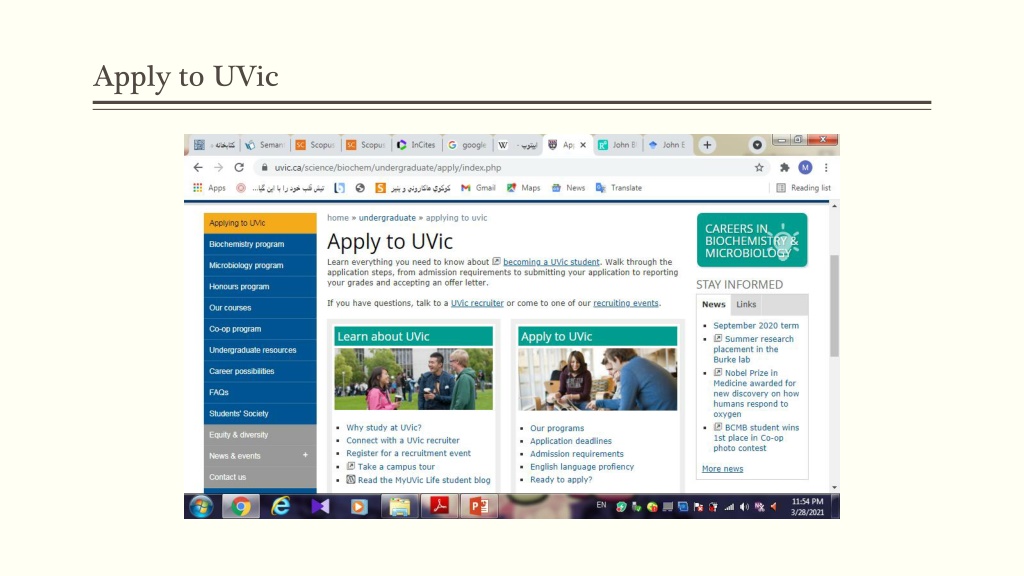Open PowerPoint from the taskbar

click(479, 506)
